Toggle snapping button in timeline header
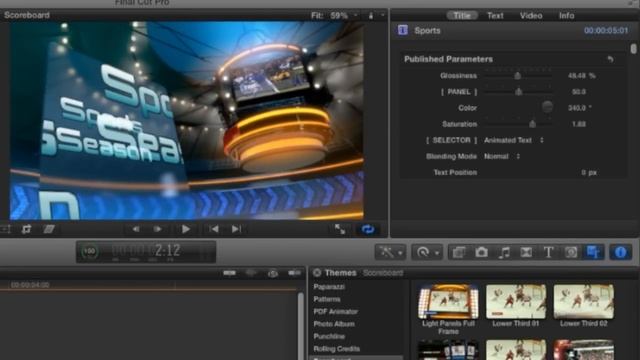Viewport: 640px width, 360px height. [x=294, y=273]
